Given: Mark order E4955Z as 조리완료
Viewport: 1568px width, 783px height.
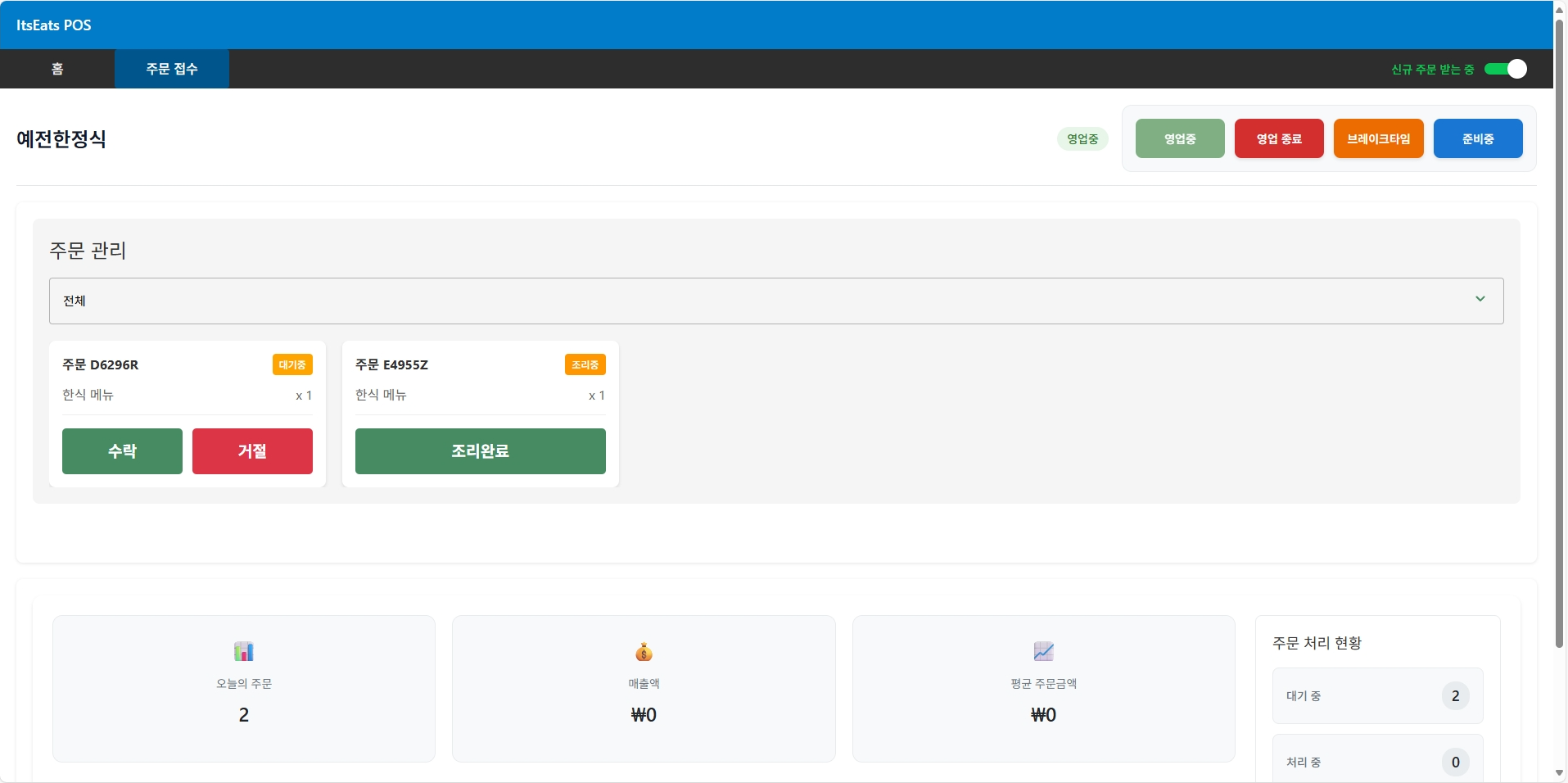Looking at the screenshot, I should point(481,451).
